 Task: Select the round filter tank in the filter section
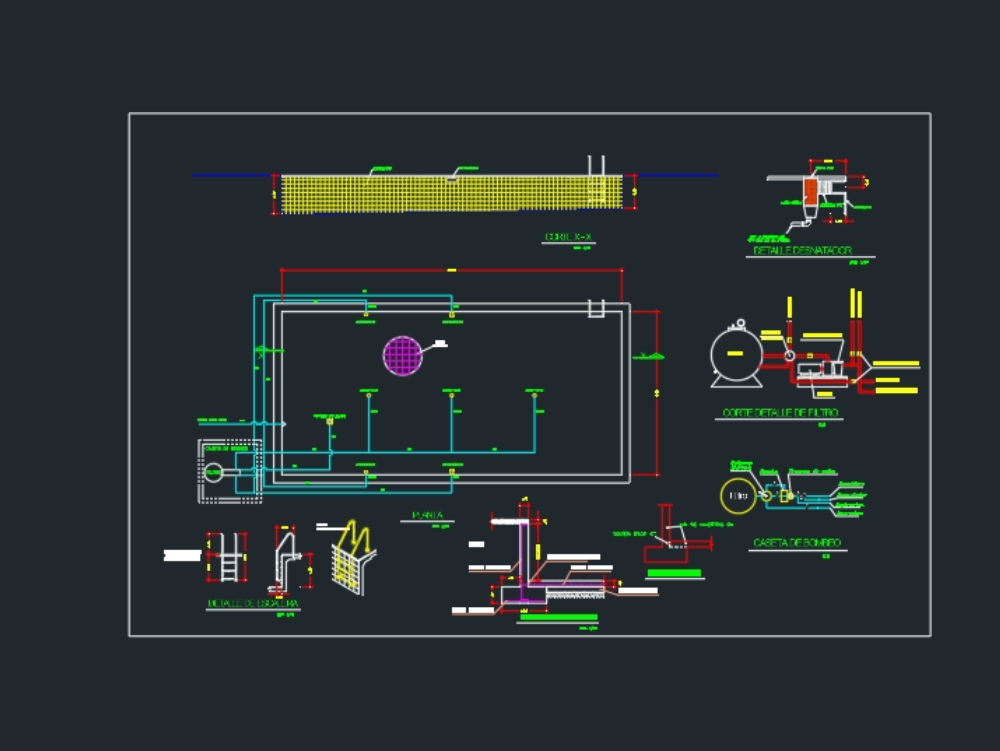pyautogui.click(x=736, y=354)
